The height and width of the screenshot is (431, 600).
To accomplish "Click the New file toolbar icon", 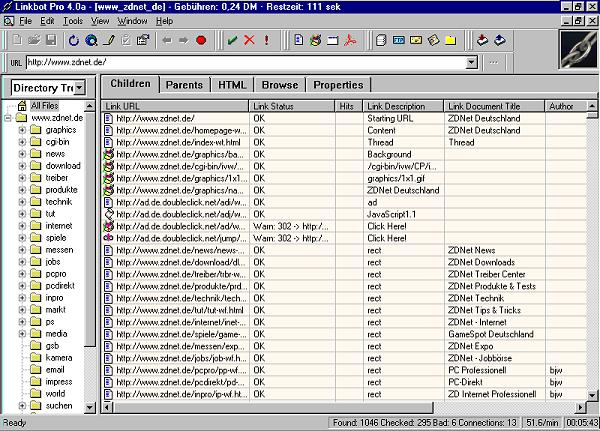I will [18, 40].
